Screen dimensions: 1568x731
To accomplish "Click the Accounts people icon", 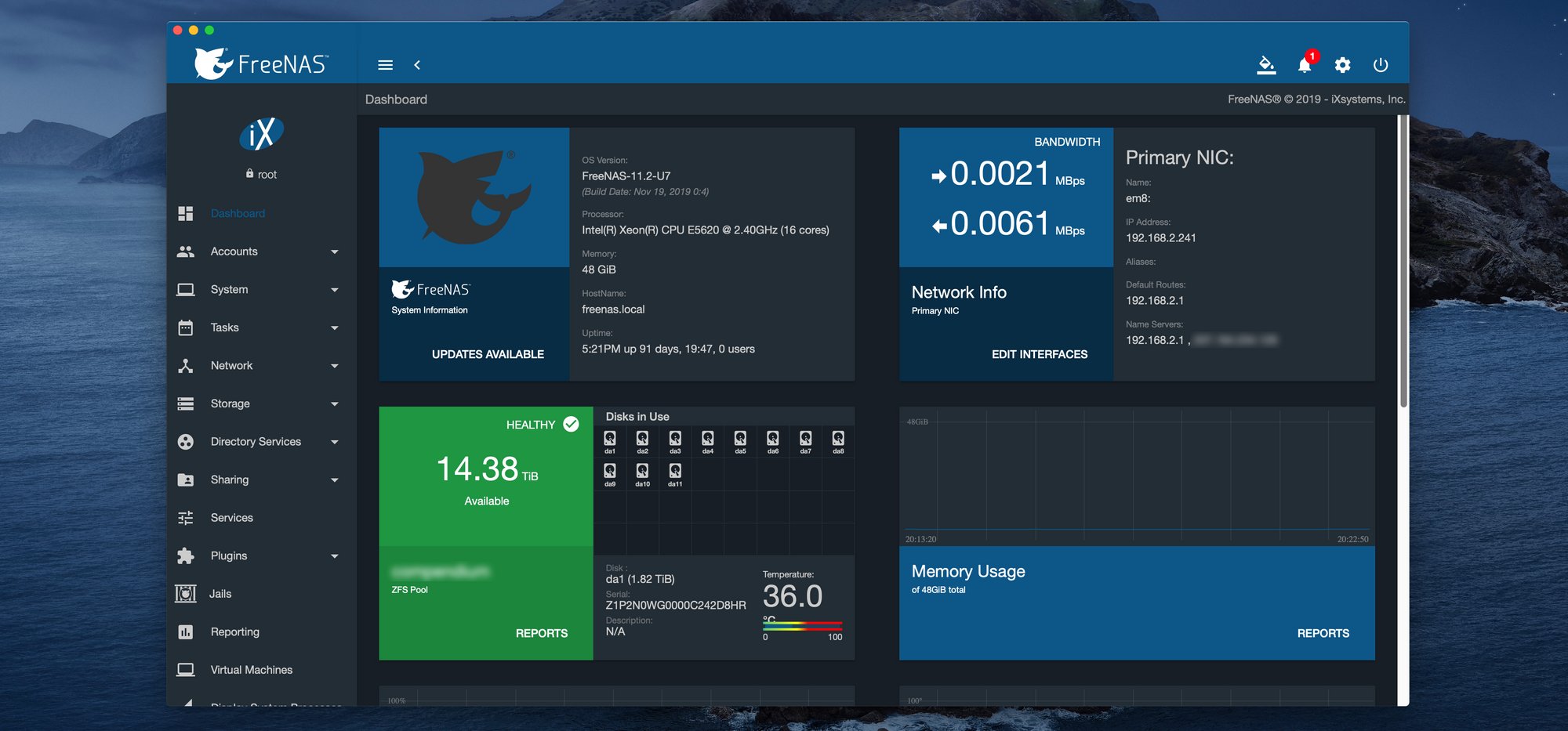I will pos(186,252).
